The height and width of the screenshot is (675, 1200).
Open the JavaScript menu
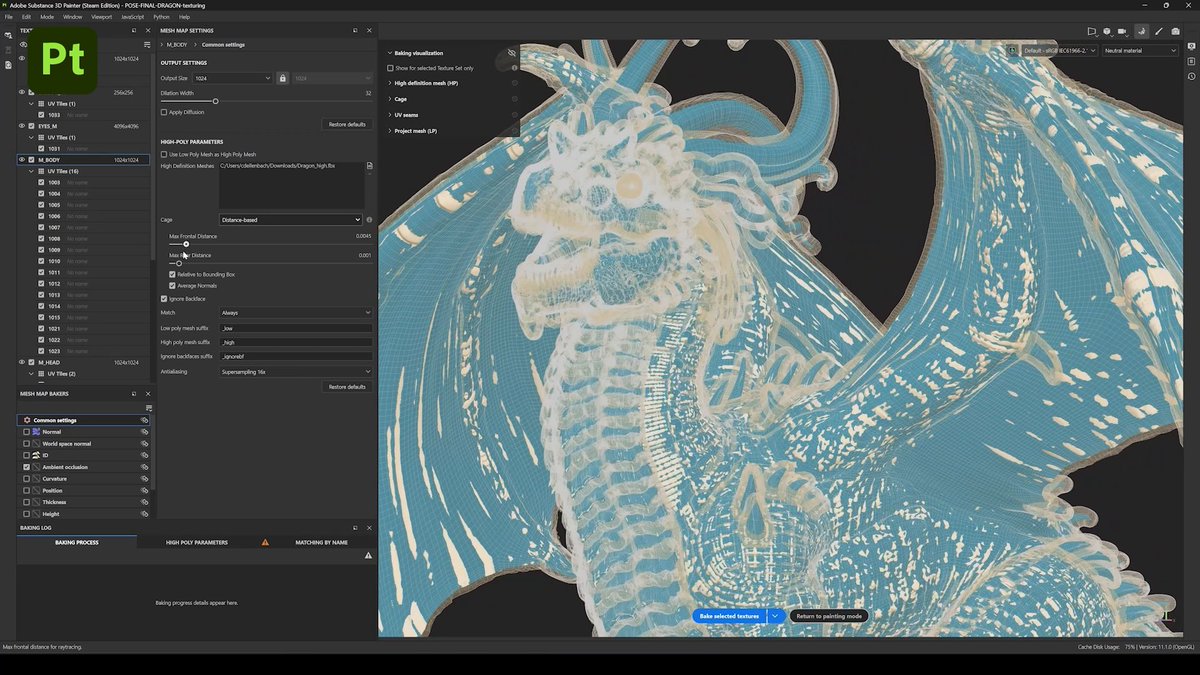132,17
